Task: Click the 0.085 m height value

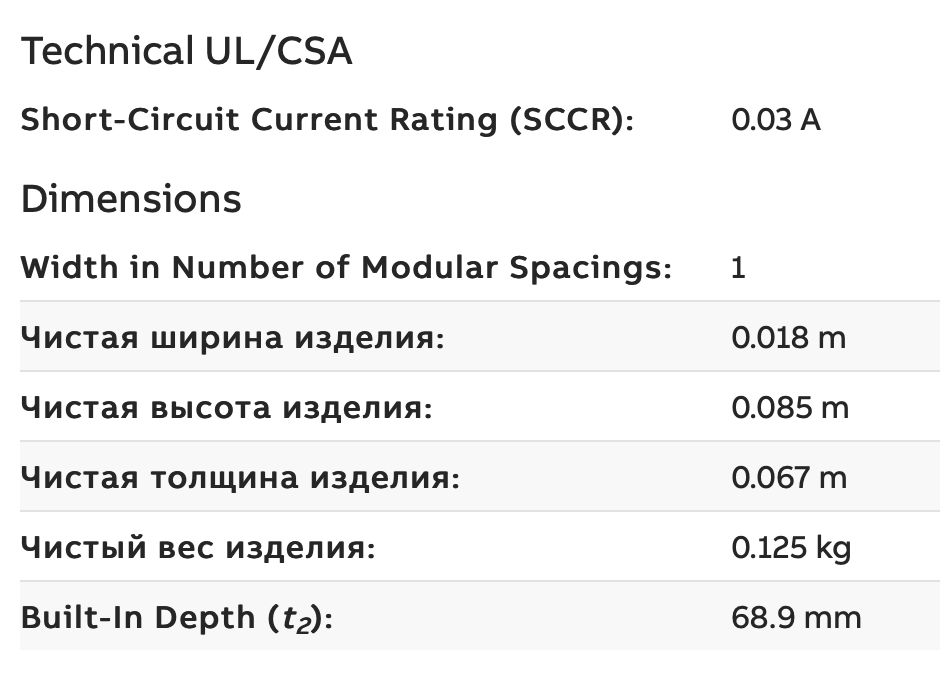Action: [790, 408]
